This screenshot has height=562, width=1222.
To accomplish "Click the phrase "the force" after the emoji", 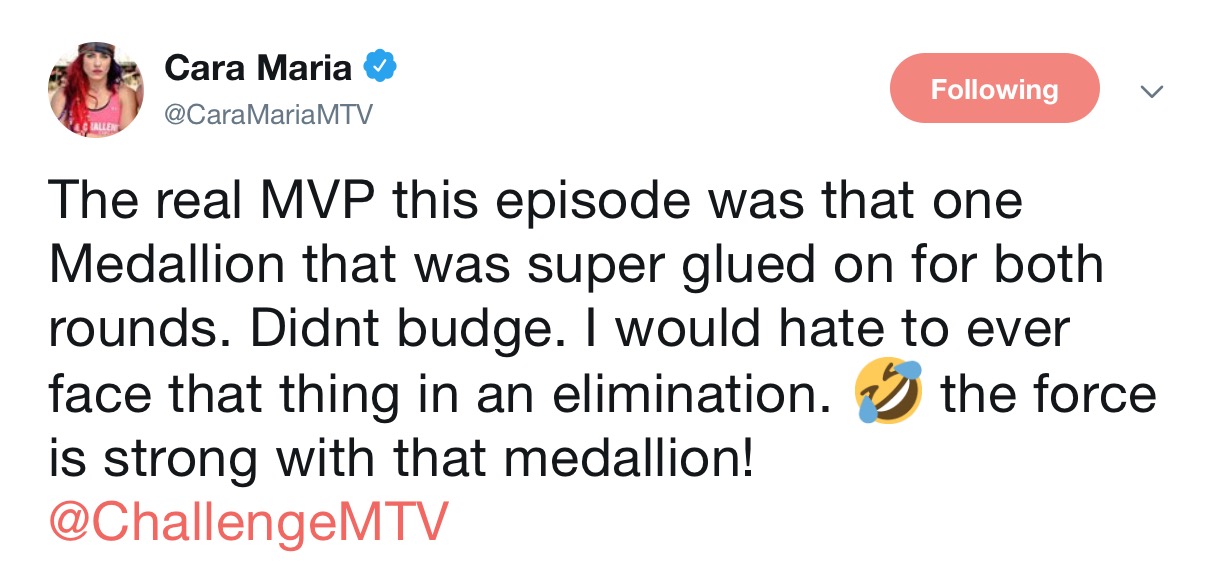I will (1048, 396).
